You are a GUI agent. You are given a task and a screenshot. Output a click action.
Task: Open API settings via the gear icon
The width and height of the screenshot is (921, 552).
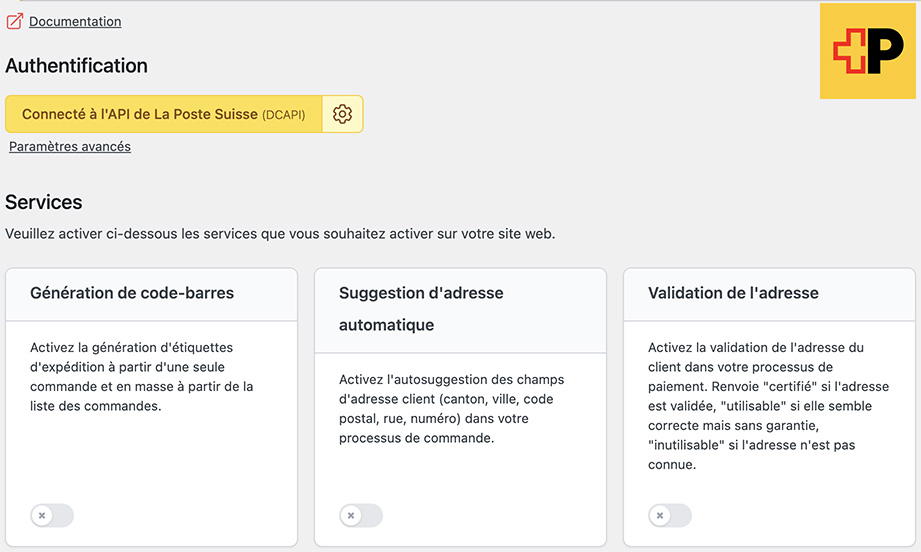(342, 114)
